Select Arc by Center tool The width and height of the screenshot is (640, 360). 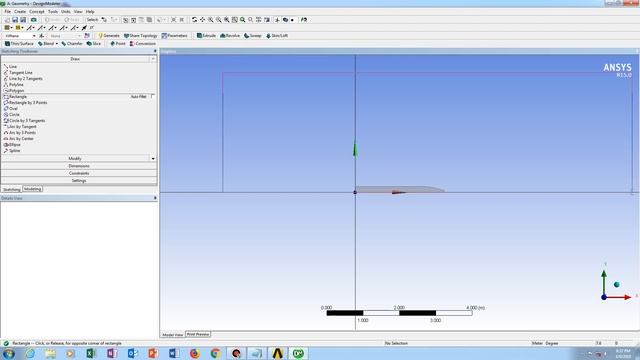coord(18,139)
